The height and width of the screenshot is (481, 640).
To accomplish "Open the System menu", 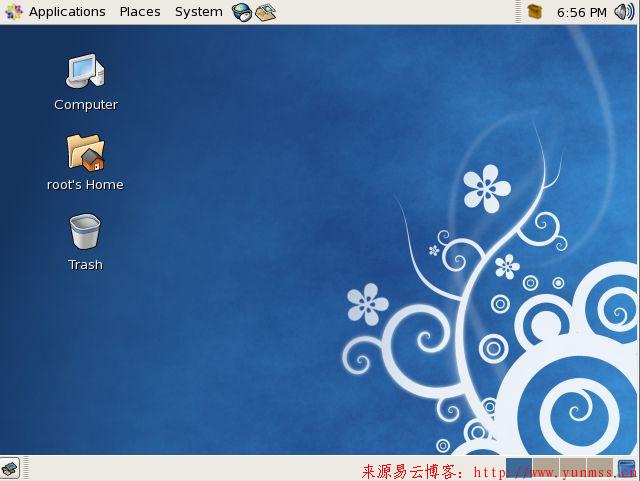I will 199,12.
